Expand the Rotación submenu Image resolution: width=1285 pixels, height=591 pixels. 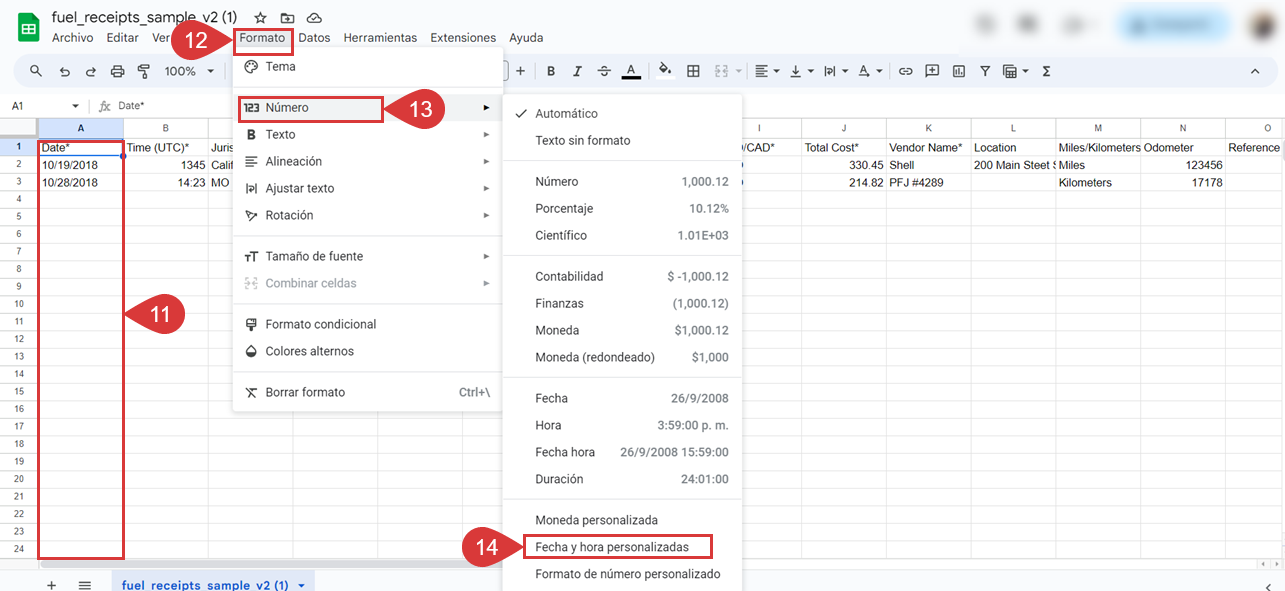coord(367,215)
